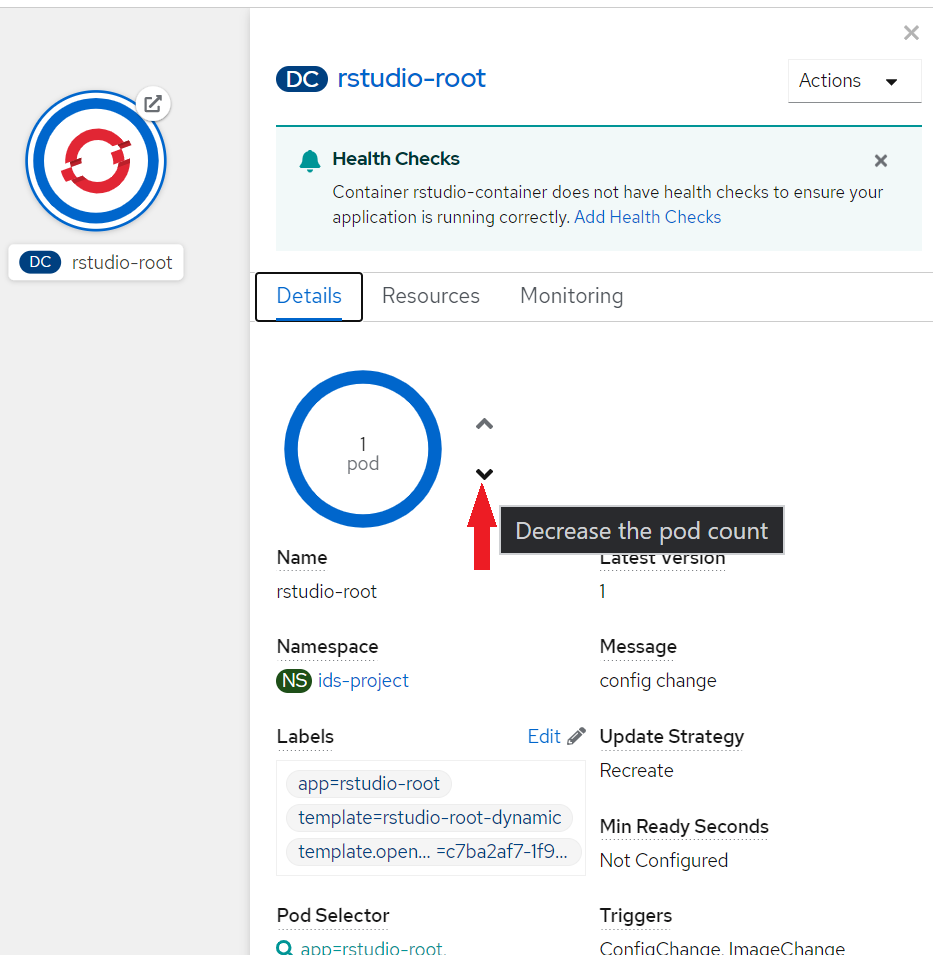Click the Pod Selector search icon
Image resolution: width=933 pixels, height=955 pixels.
[x=284, y=947]
